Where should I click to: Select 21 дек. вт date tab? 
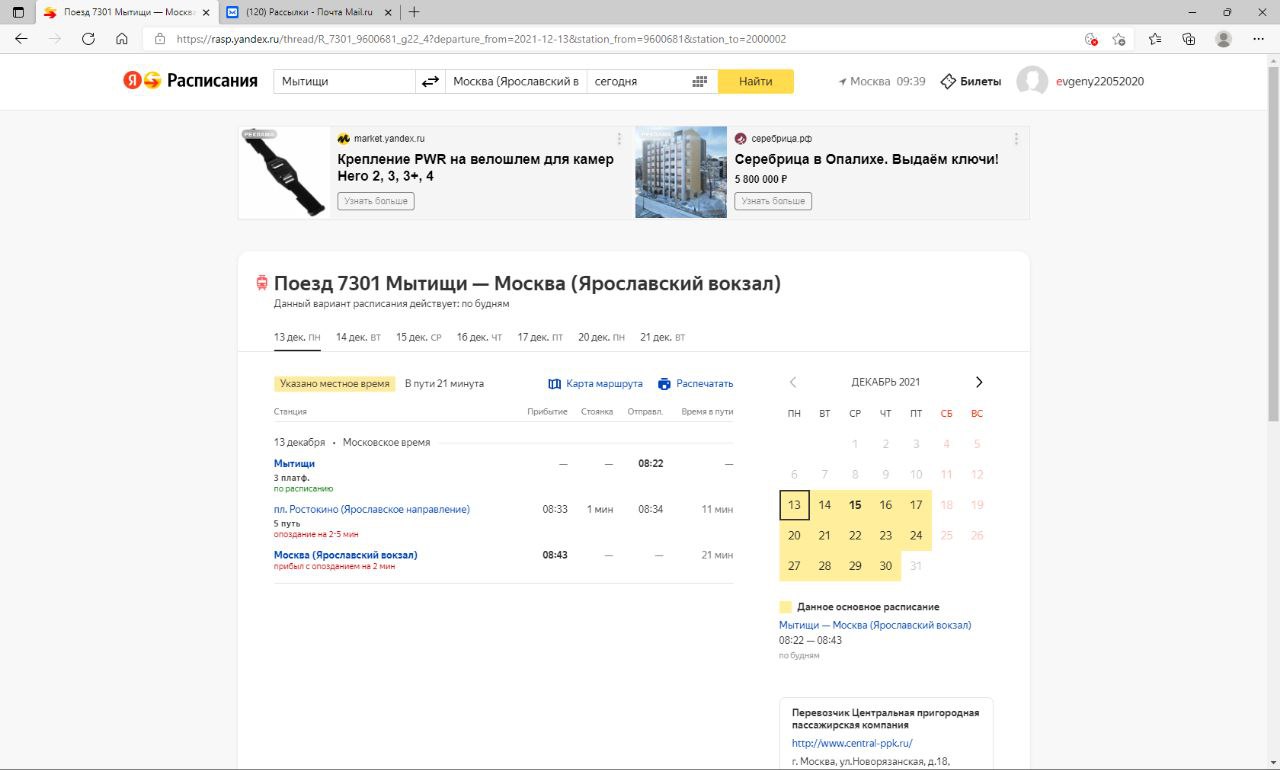tap(663, 338)
